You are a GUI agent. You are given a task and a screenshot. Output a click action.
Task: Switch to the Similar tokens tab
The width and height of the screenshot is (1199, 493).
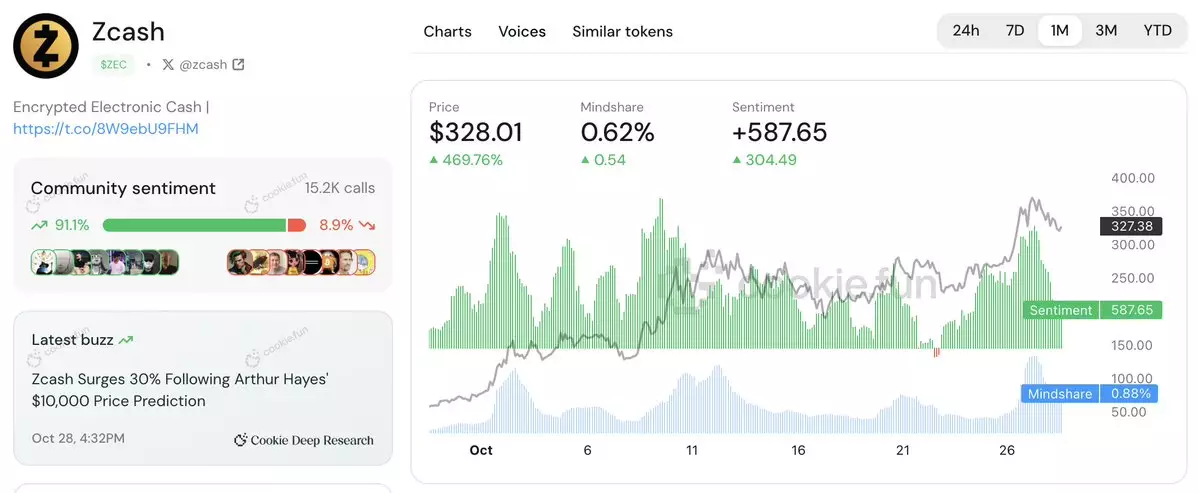[622, 31]
